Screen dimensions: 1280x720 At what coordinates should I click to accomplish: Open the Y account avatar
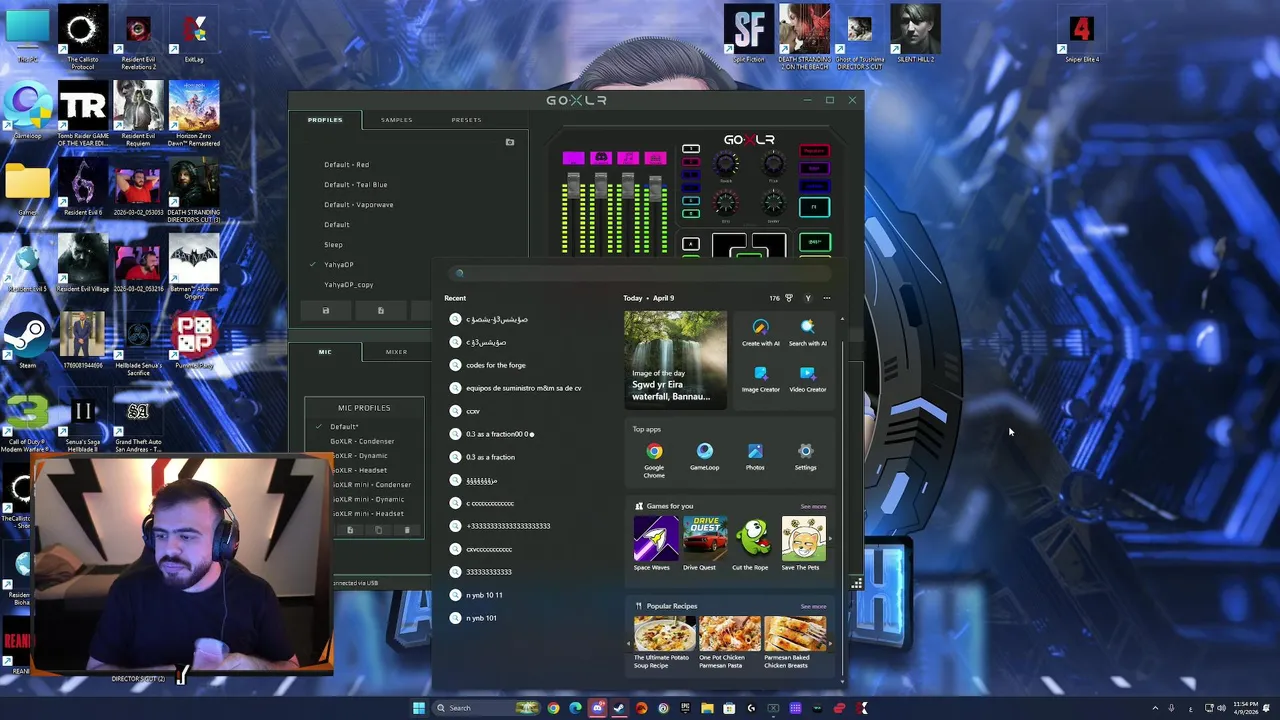[x=808, y=298]
